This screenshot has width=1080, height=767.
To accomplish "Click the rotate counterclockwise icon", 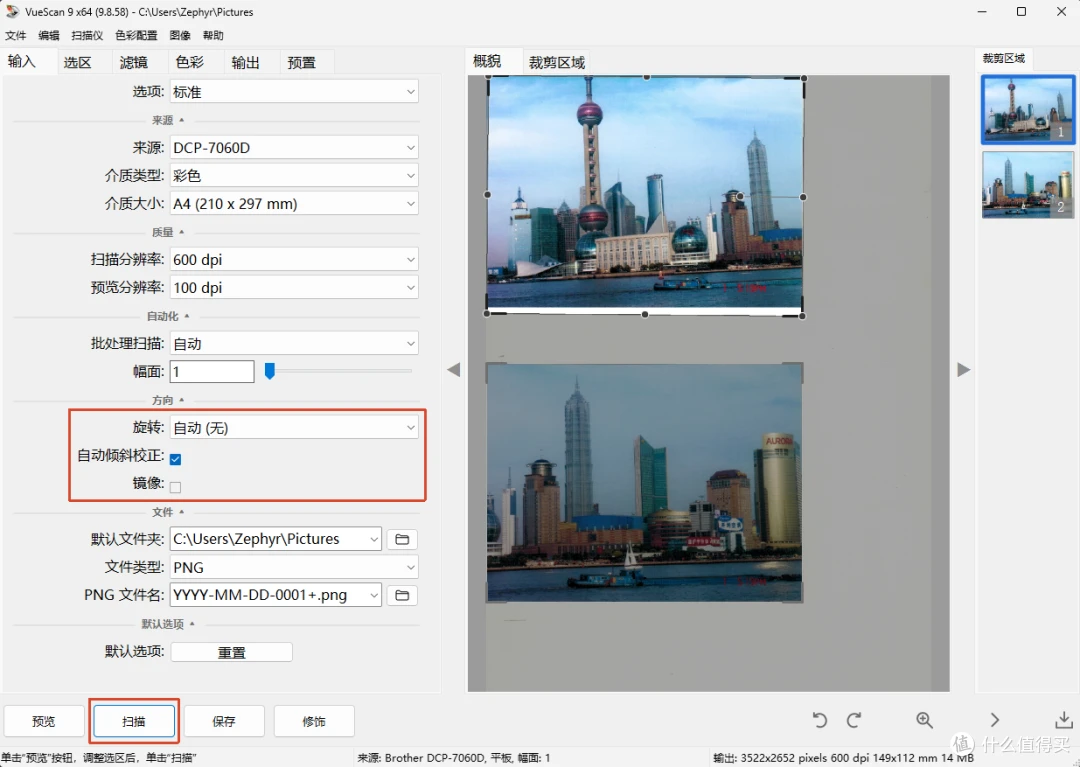I will 819,720.
